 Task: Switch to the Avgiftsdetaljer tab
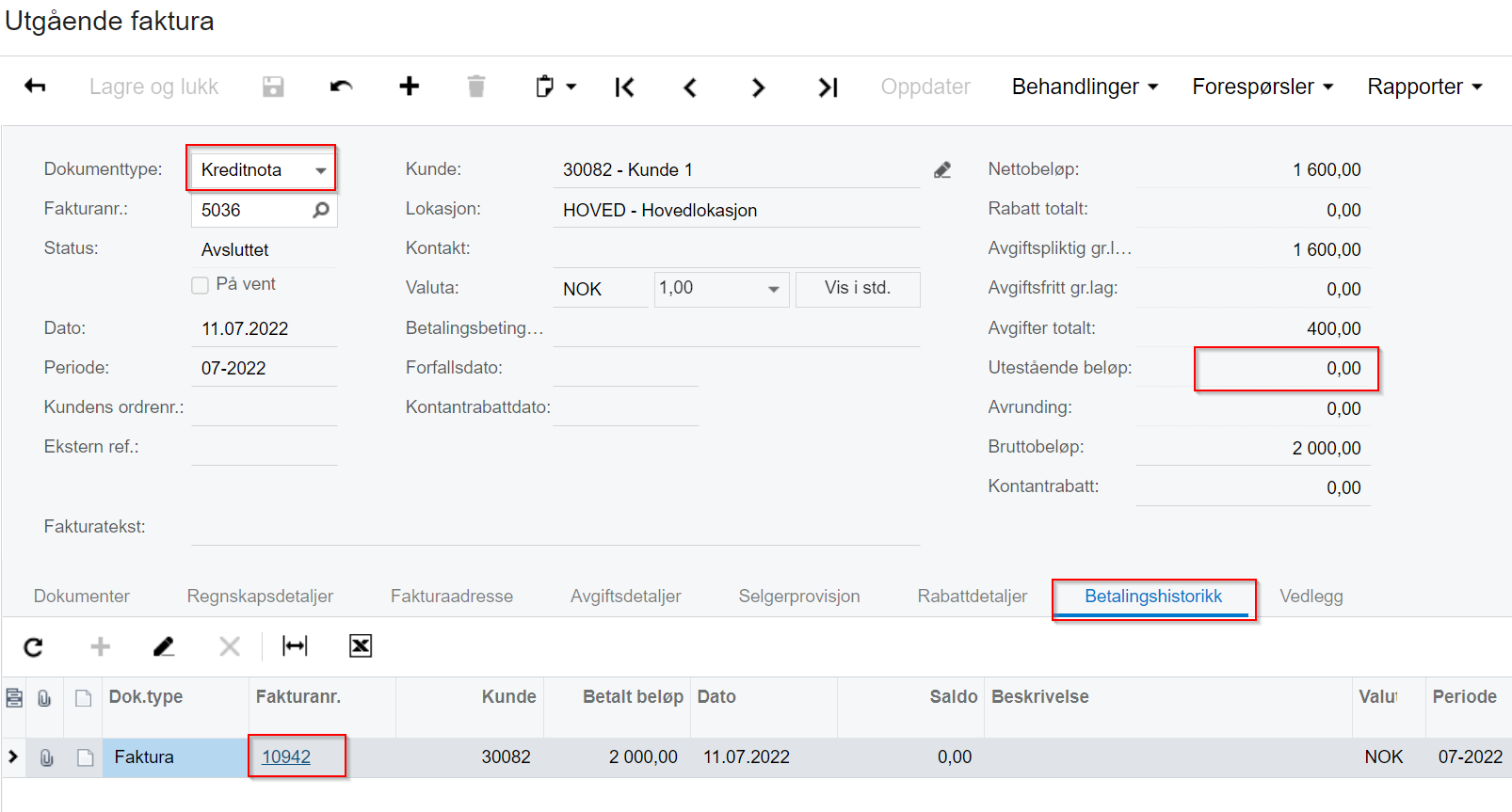[x=626, y=596]
